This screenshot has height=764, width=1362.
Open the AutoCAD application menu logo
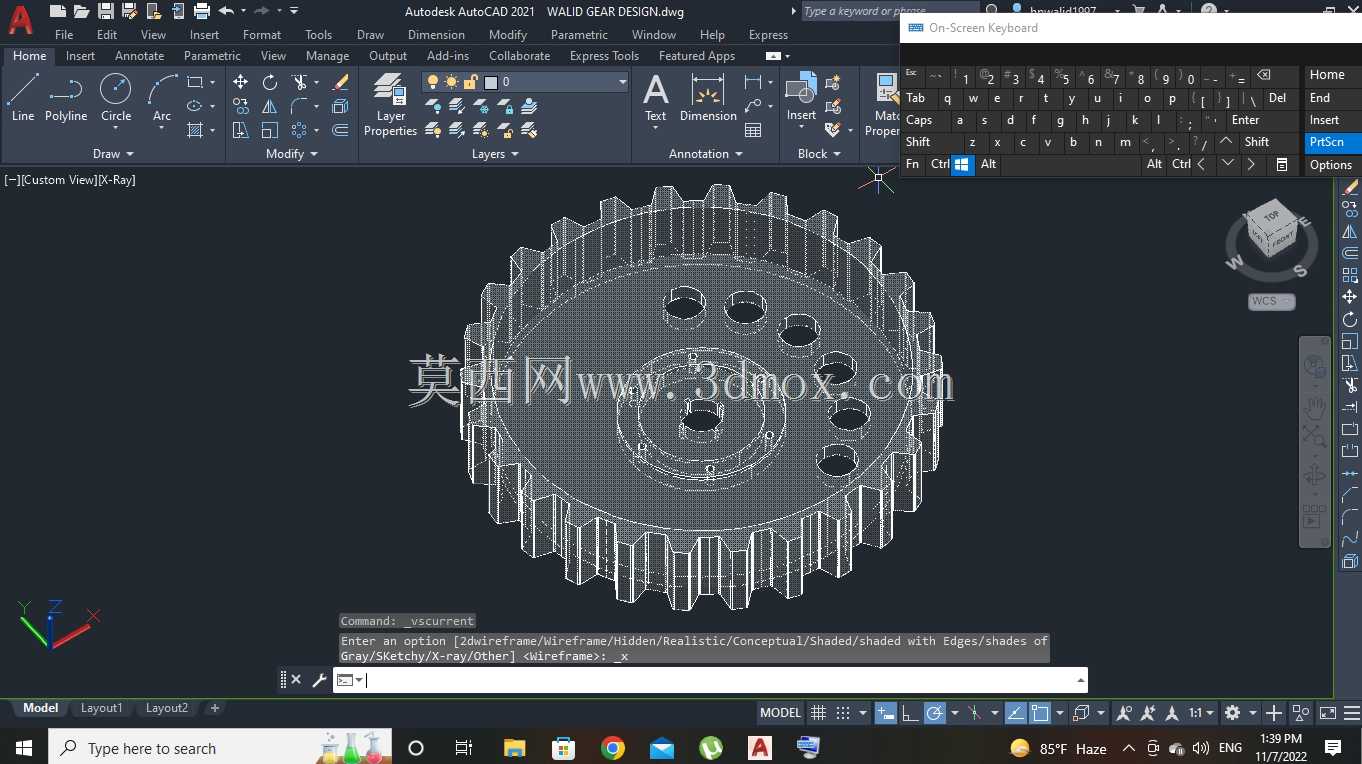click(x=20, y=18)
